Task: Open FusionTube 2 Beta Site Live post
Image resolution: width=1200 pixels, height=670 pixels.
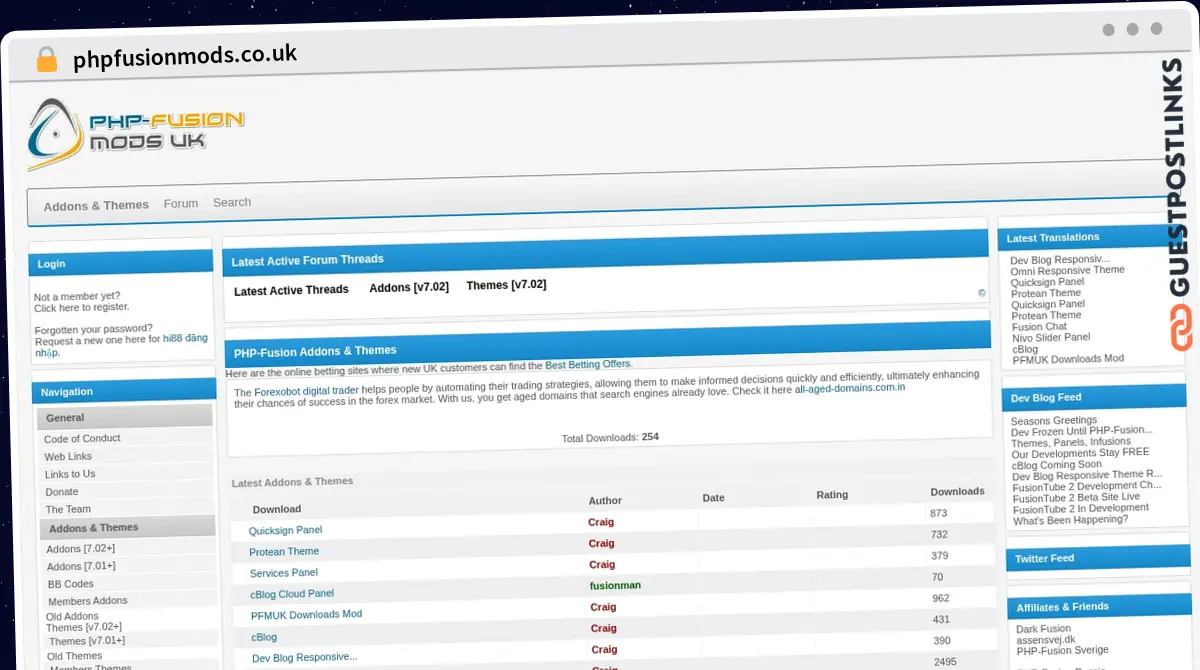Action: click(1076, 497)
